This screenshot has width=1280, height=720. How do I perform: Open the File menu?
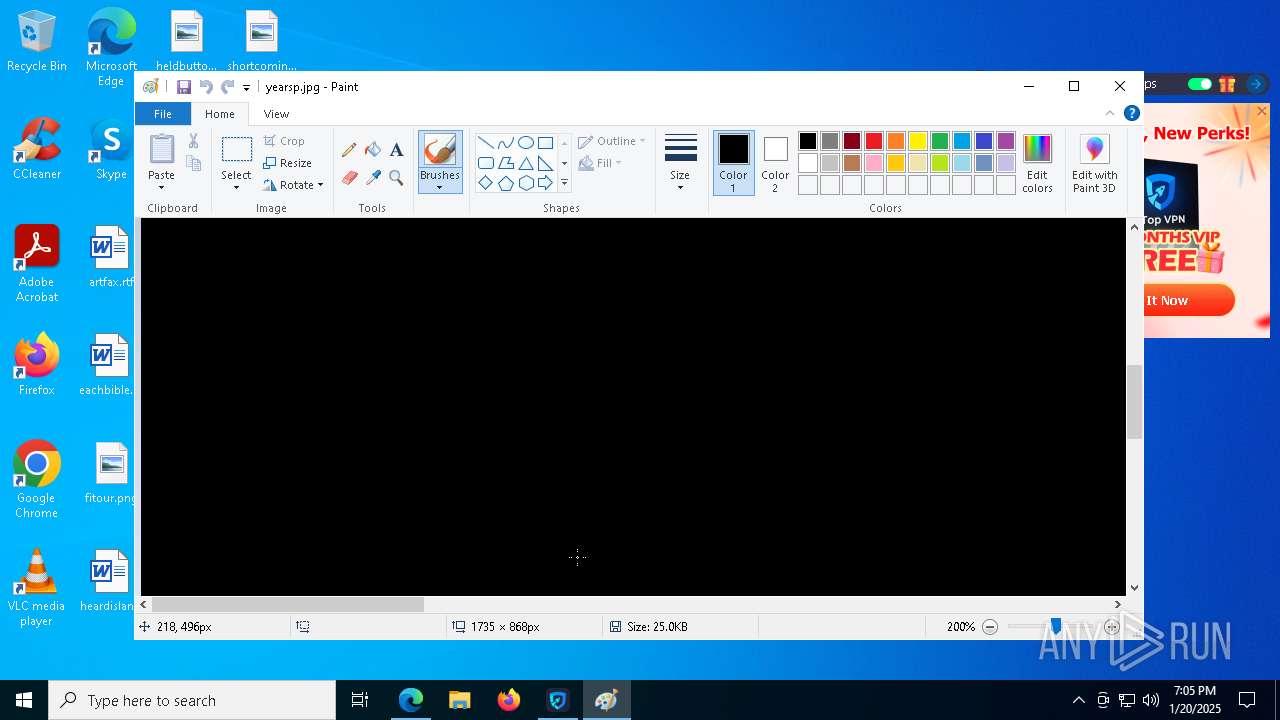[162, 114]
